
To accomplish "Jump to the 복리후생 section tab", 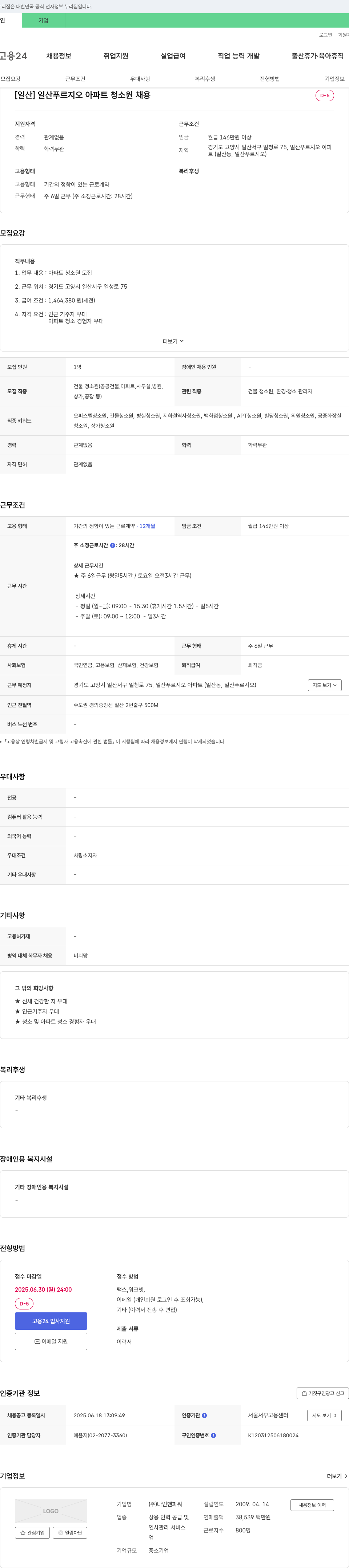I will pyautogui.click(x=205, y=79).
